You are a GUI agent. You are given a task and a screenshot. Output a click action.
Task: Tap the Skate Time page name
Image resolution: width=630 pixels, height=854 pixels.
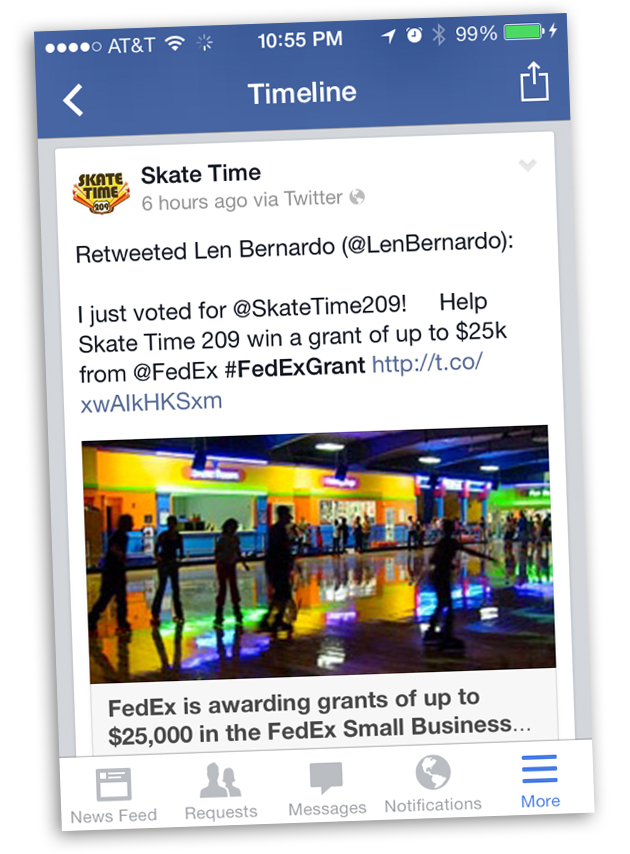[200, 175]
